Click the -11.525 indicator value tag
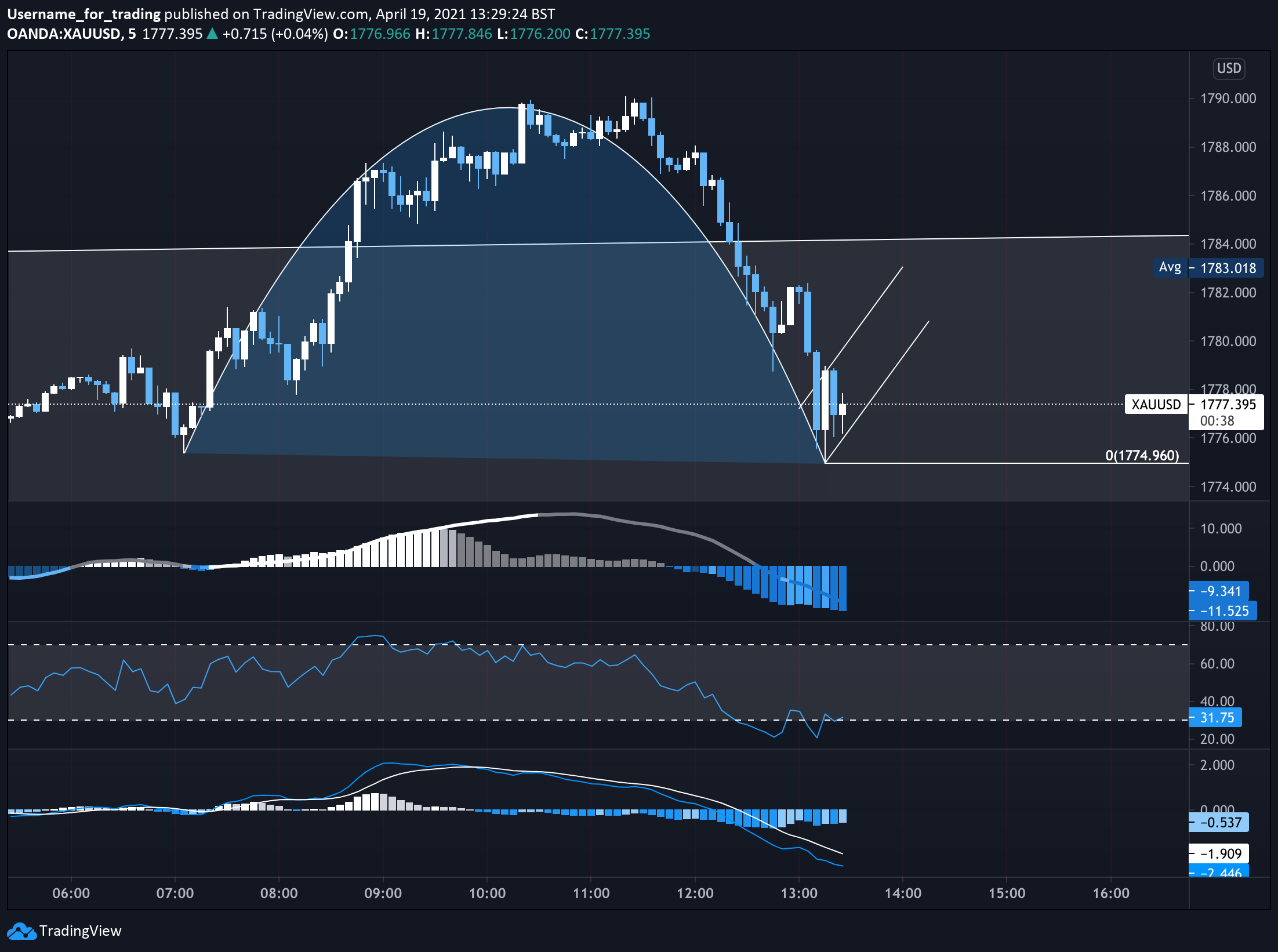The width and height of the screenshot is (1278, 952). (x=1223, y=611)
